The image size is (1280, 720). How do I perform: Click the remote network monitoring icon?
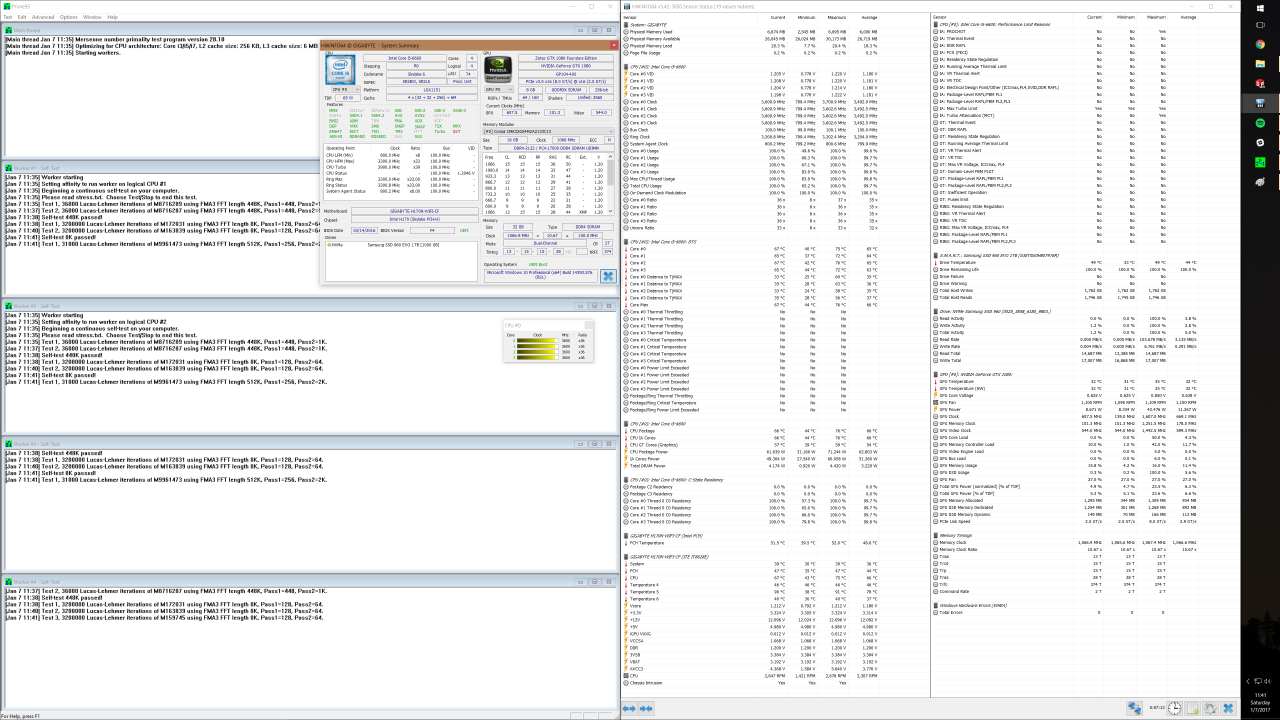(x=1135, y=708)
